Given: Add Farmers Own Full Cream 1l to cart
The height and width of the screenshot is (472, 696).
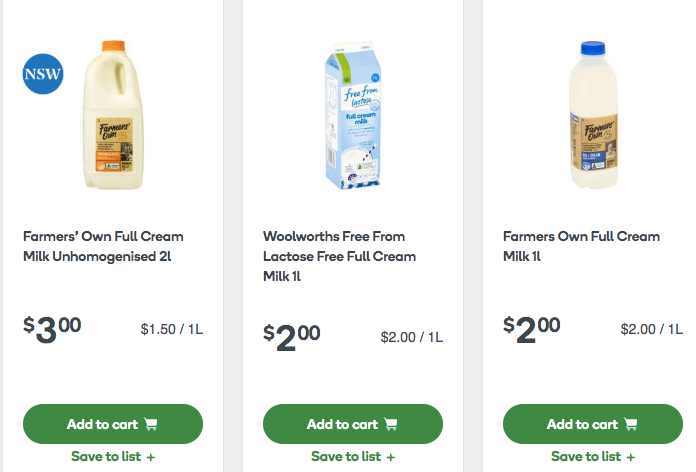Looking at the screenshot, I should [x=592, y=424].
